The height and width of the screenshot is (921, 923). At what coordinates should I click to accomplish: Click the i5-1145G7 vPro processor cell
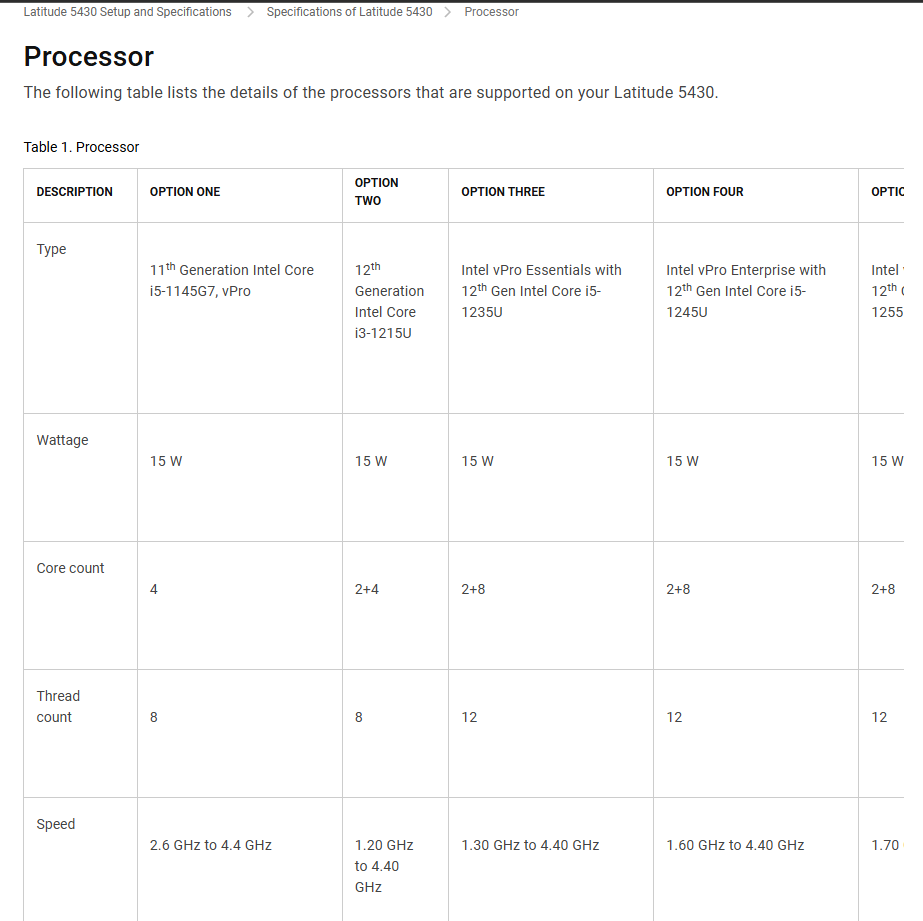(231, 280)
